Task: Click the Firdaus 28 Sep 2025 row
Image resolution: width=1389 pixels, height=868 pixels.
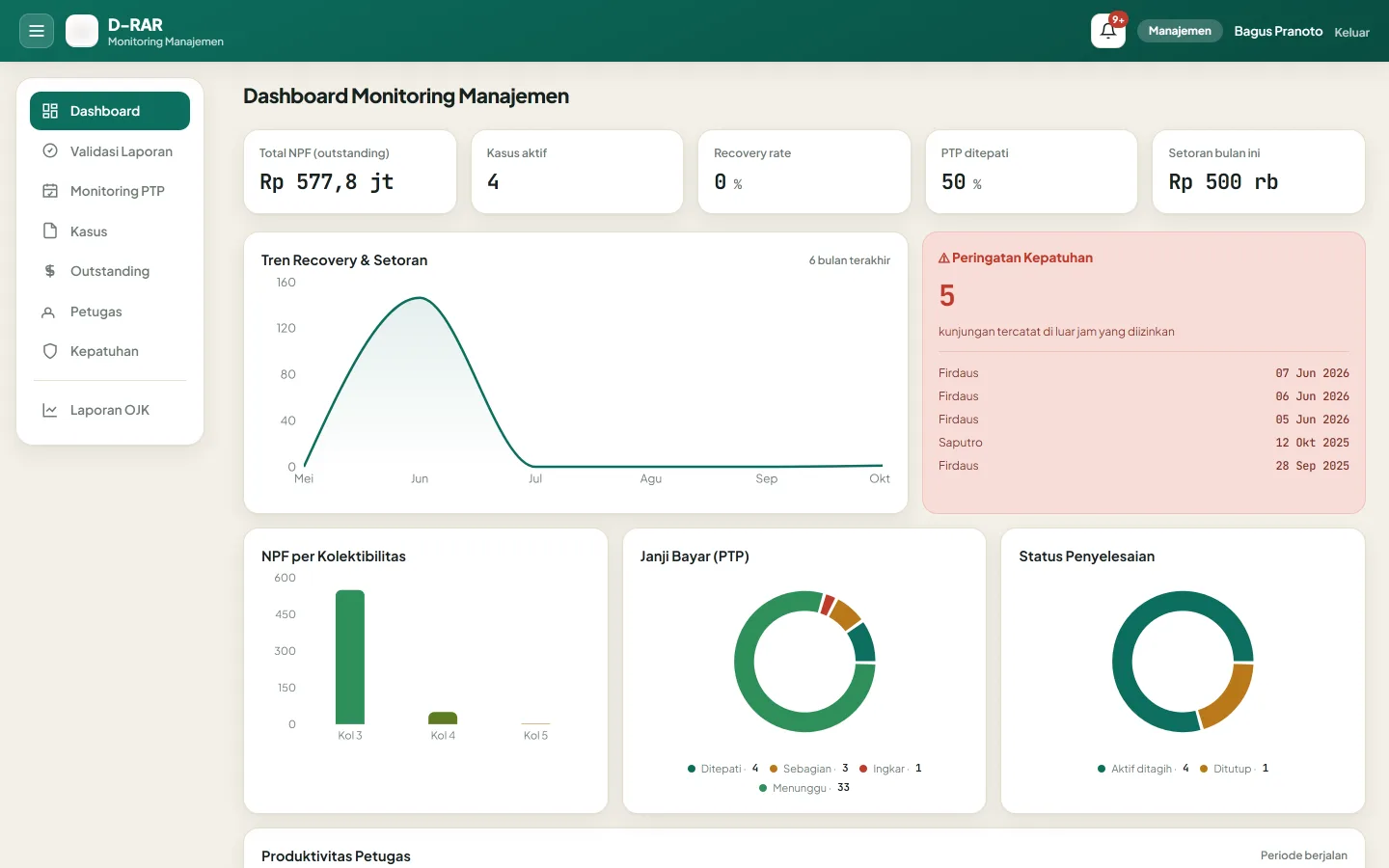Action: (x=1144, y=466)
